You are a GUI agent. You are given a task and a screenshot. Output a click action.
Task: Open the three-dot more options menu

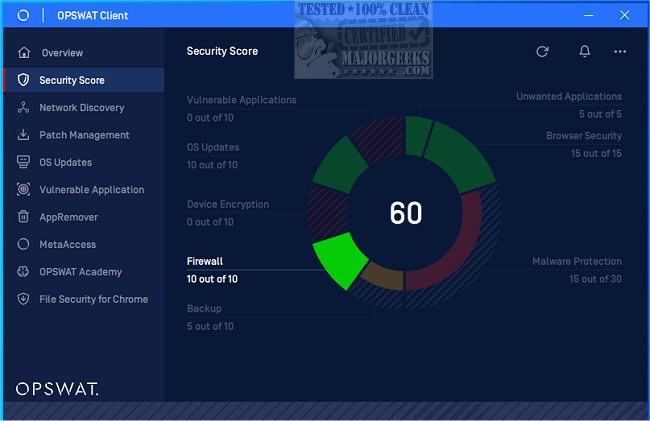click(x=620, y=51)
